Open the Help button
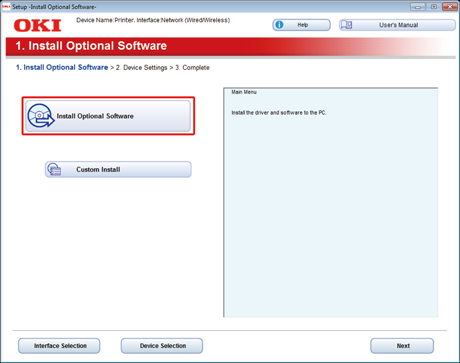This screenshot has width=460, height=363. (302, 25)
